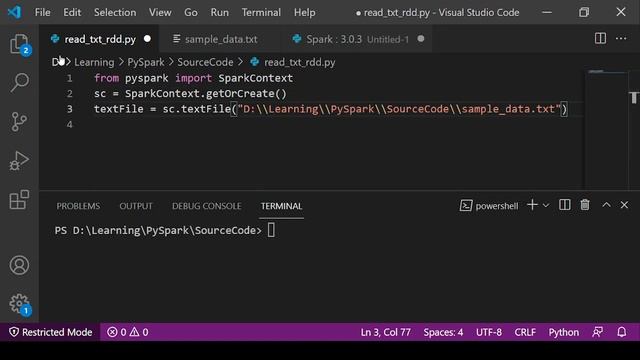The width and height of the screenshot is (640, 360).
Task: Split the terminal panel
Action: coord(564,205)
